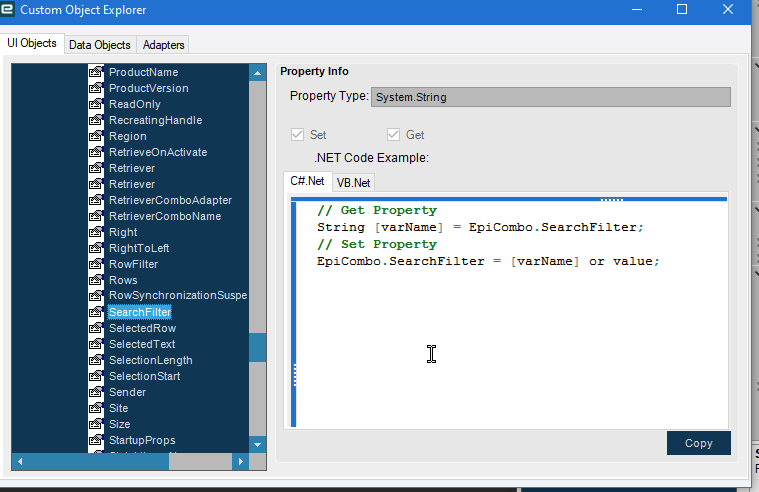Click the property icon beside RetrieverComboName
The image size is (759, 492).
(x=96, y=215)
